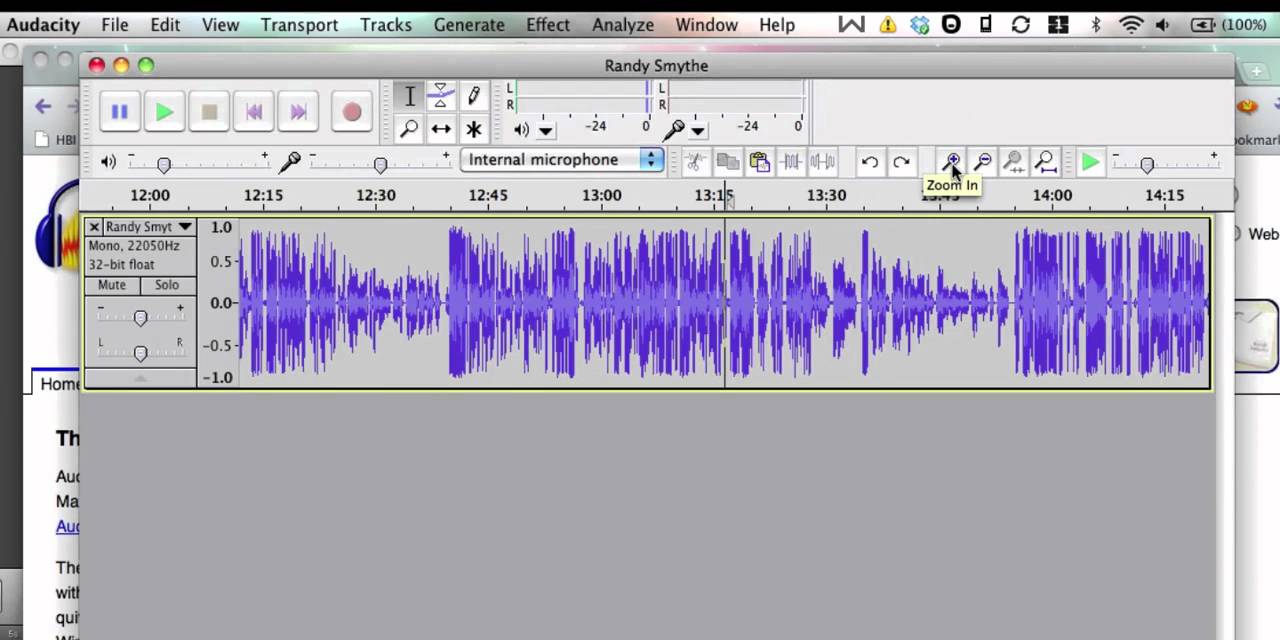Image resolution: width=1280 pixels, height=640 pixels.
Task: Click inside the waveform display
Action: [722, 302]
